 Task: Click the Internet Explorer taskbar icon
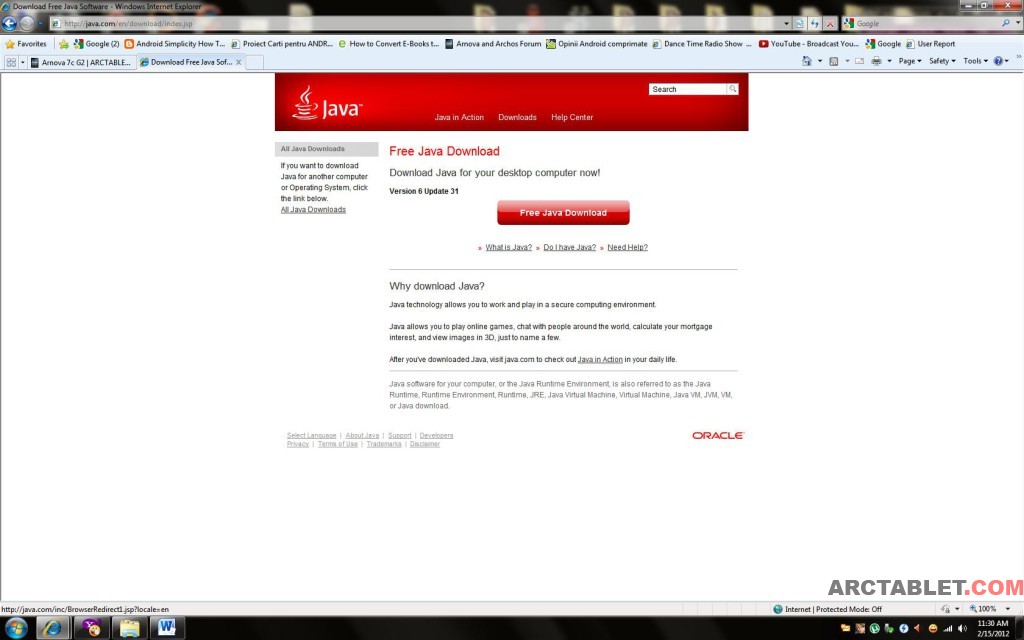point(52,628)
